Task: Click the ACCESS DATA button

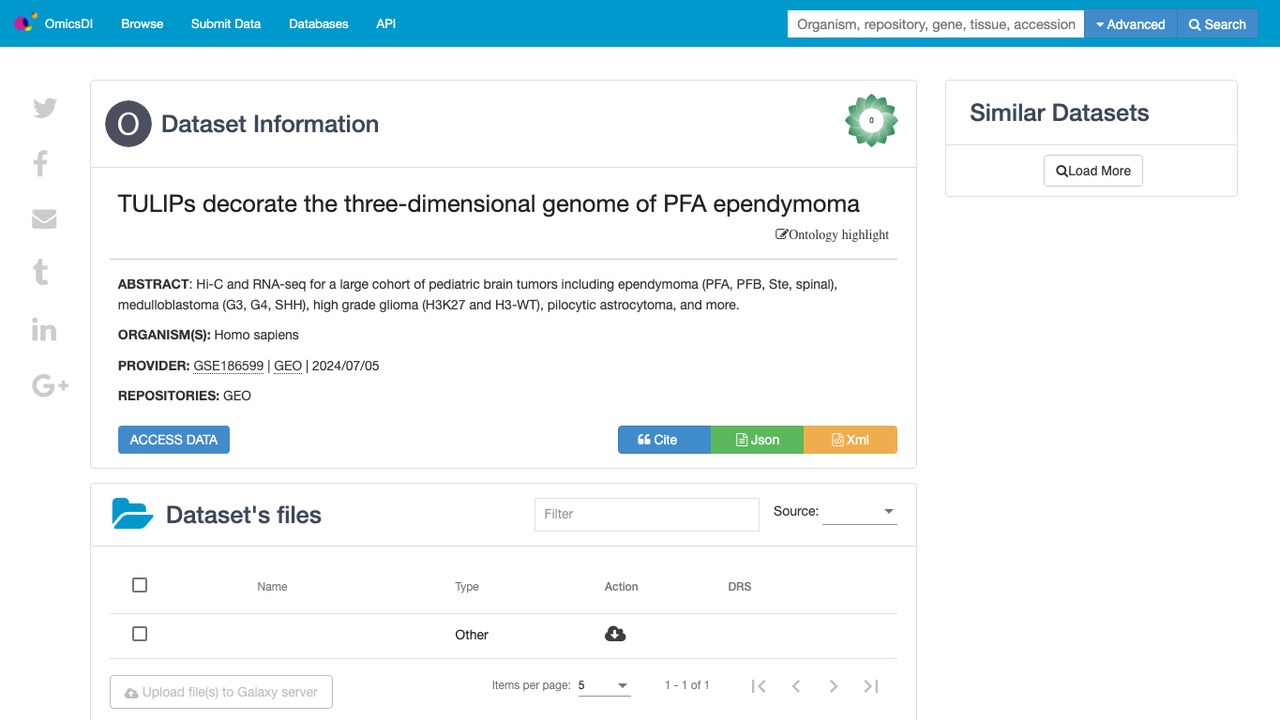Action: tap(174, 440)
